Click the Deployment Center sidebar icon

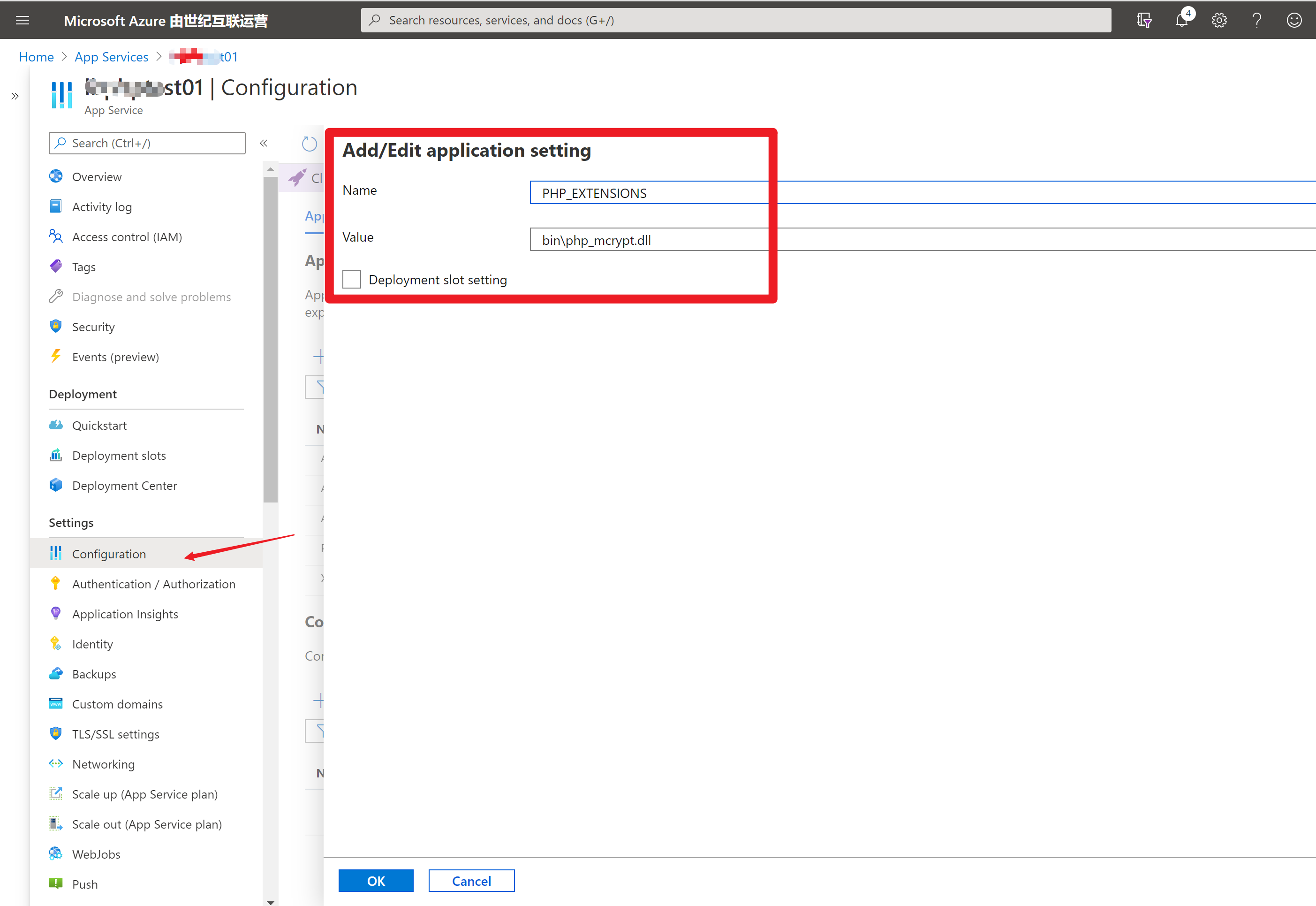56,485
